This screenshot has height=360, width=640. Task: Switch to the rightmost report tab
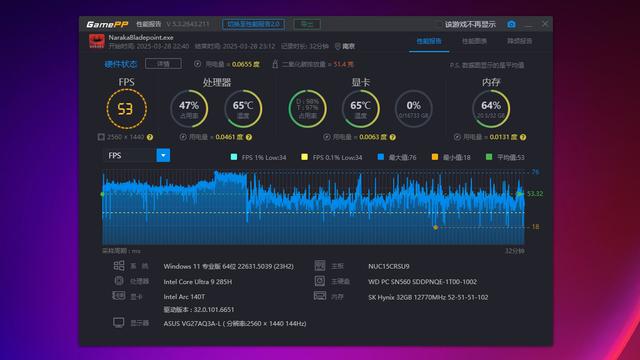520,41
